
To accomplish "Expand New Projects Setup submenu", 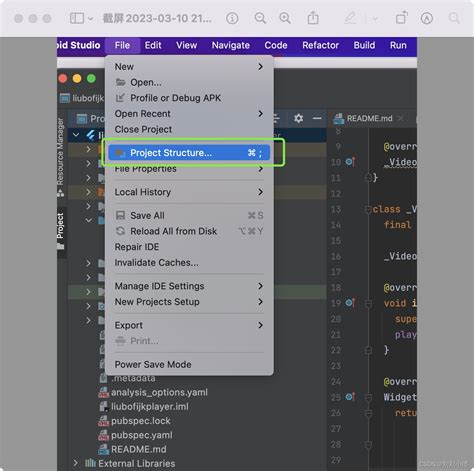I will pyautogui.click(x=189, y=302).
